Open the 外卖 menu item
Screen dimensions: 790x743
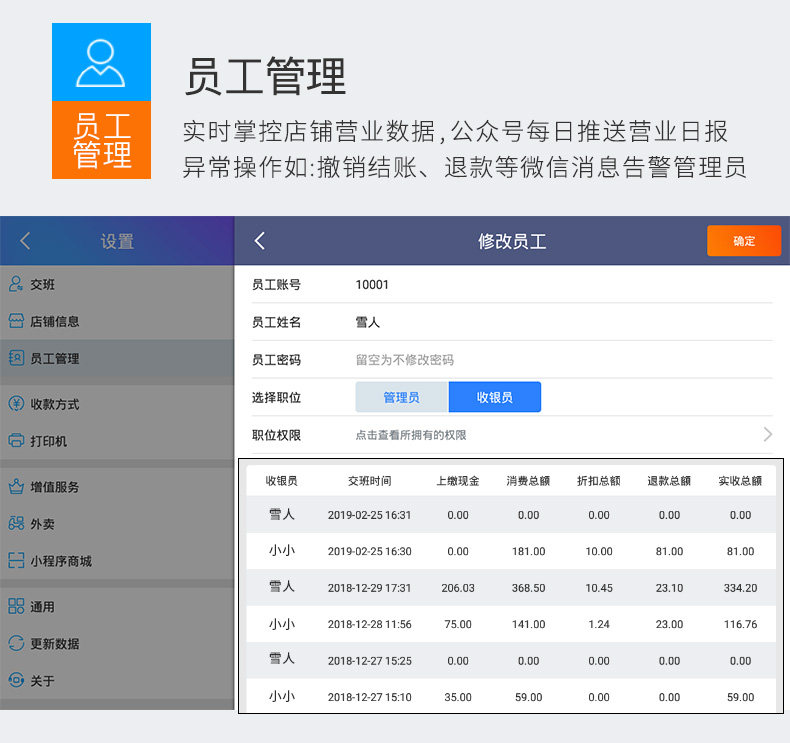pos(117,524)
